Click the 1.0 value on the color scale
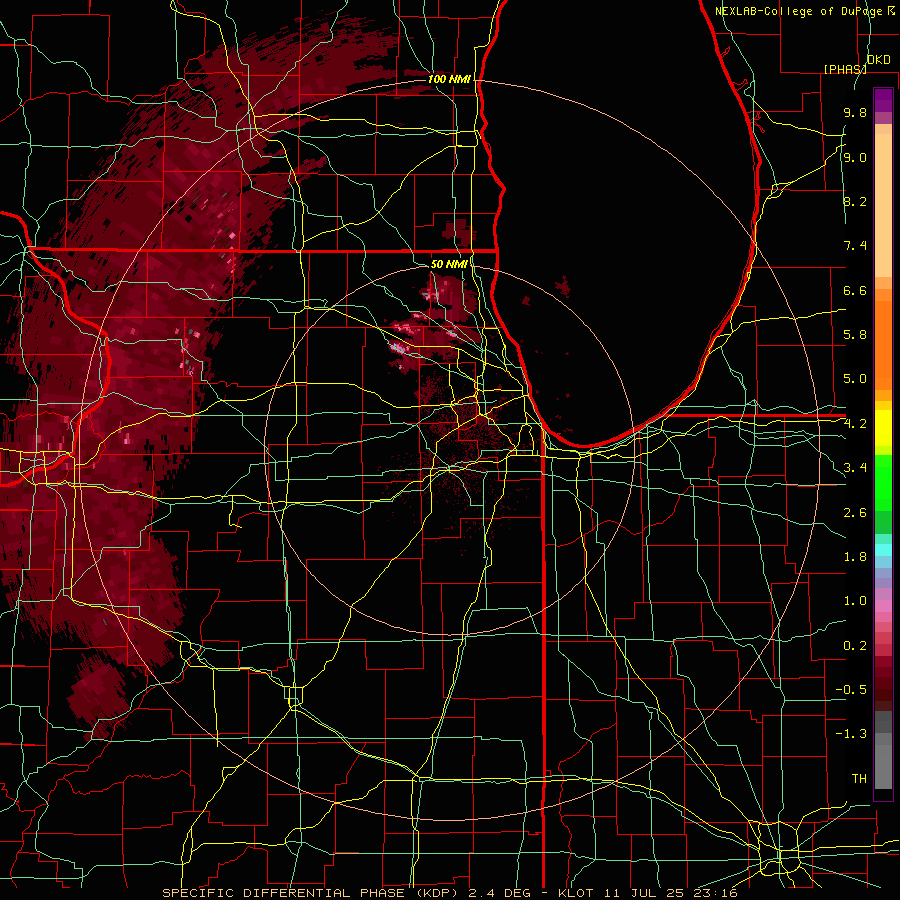Viewport: 900px width, 900px height. (x=855, y=601)
